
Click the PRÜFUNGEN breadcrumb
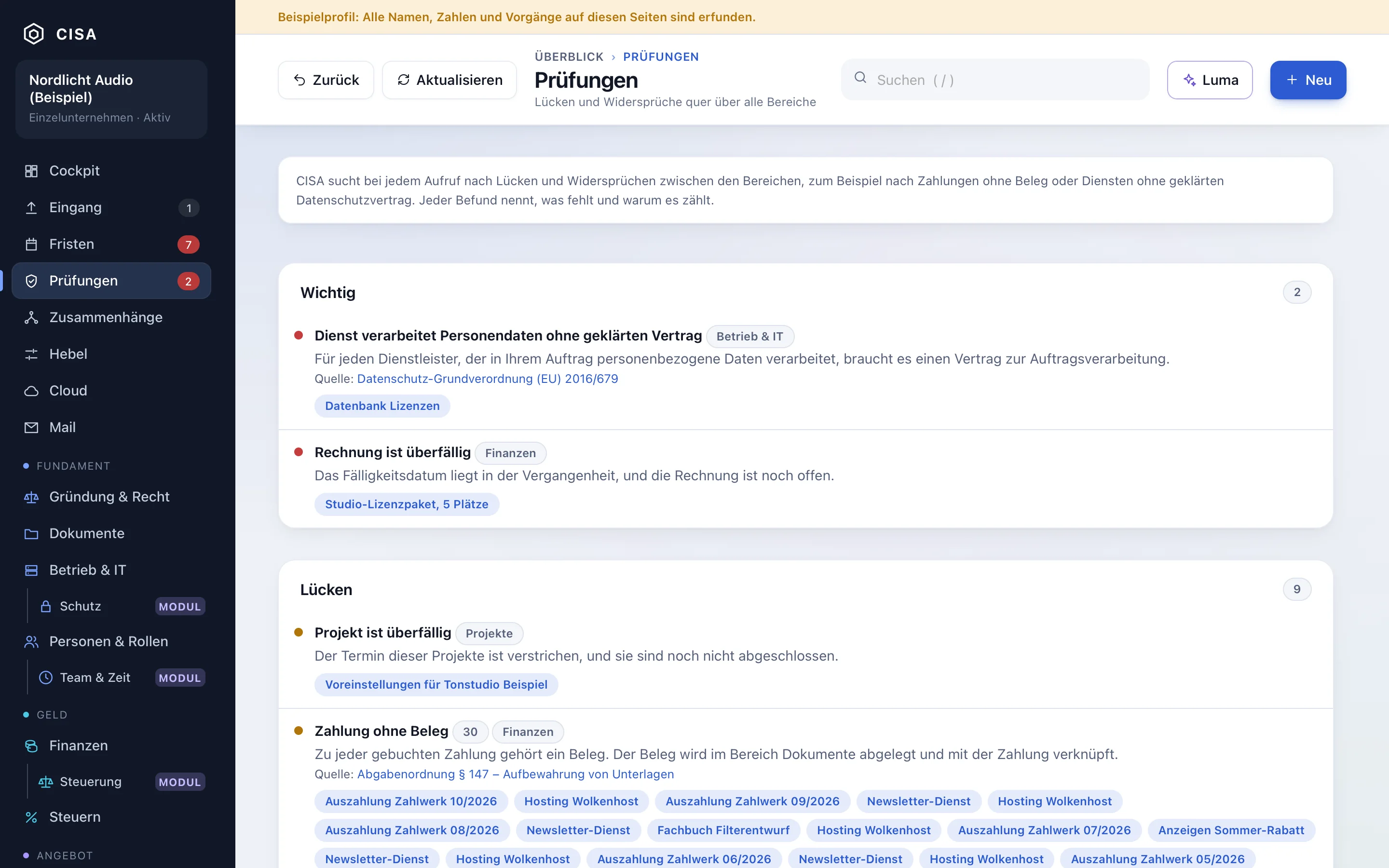pyautogui.click(x=661, y=57)
